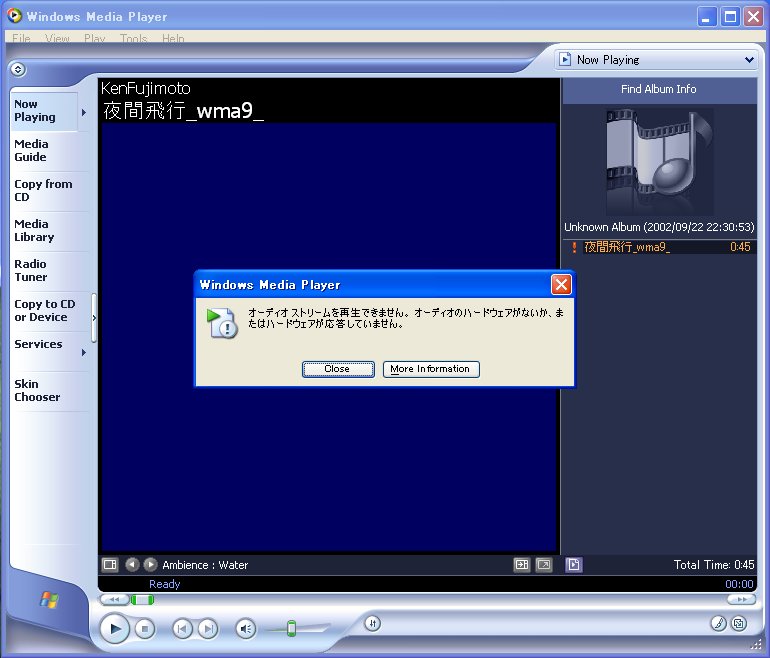Click the seek bar position handle
Screen dimensions: 770x658
[142, 600]
